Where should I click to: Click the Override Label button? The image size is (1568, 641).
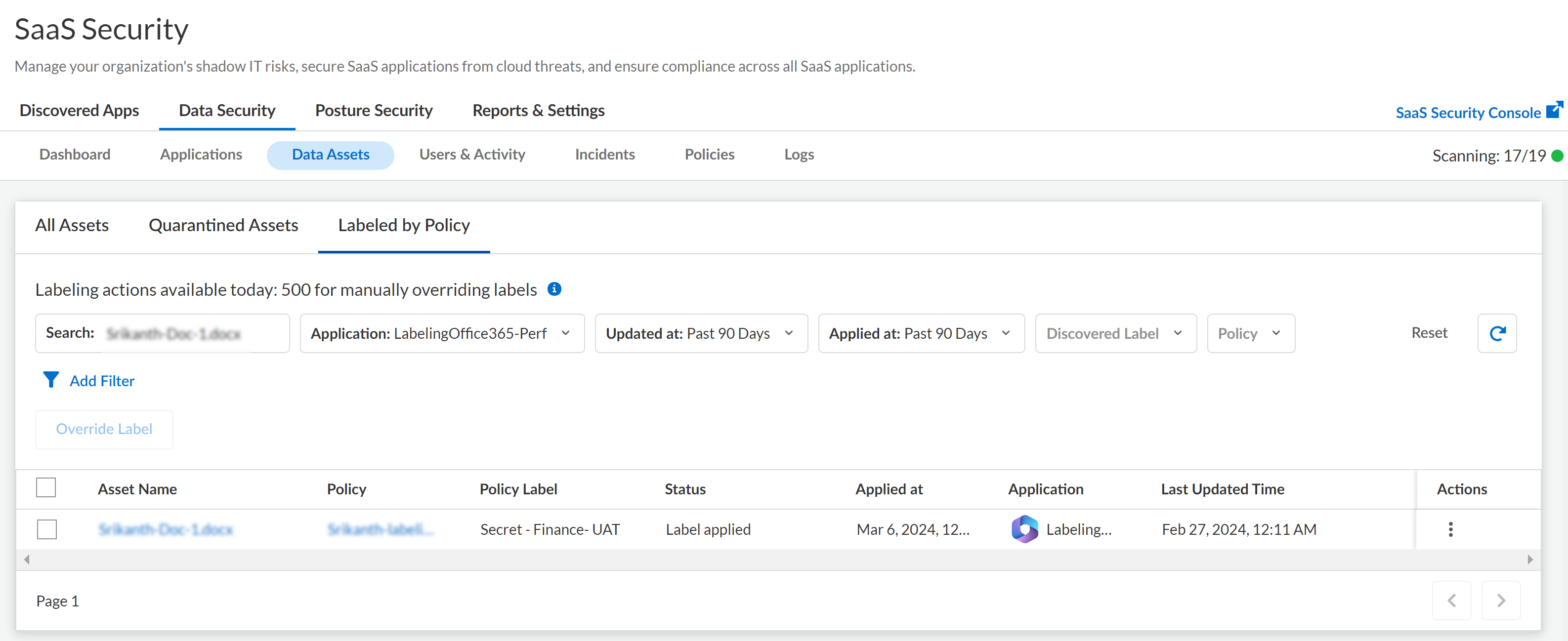pyautogui.click(x=104, y=429)
